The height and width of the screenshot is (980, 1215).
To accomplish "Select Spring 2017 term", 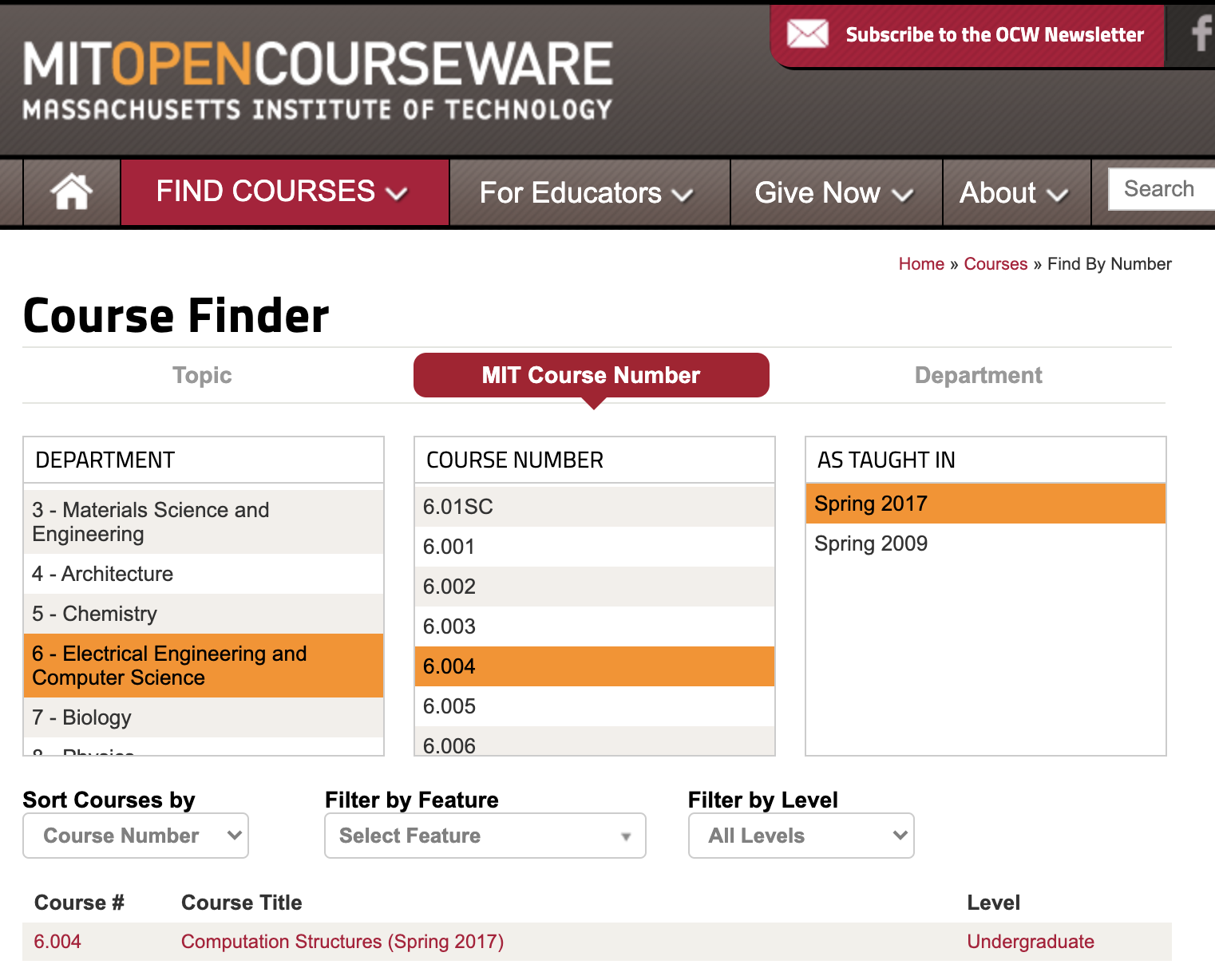I will click(986, 504).
